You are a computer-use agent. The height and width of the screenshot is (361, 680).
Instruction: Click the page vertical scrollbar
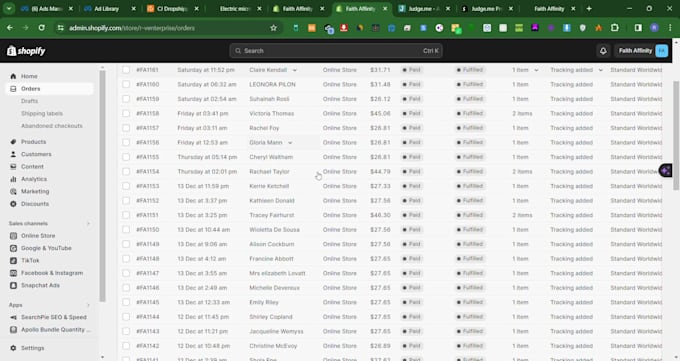(676, 135)
